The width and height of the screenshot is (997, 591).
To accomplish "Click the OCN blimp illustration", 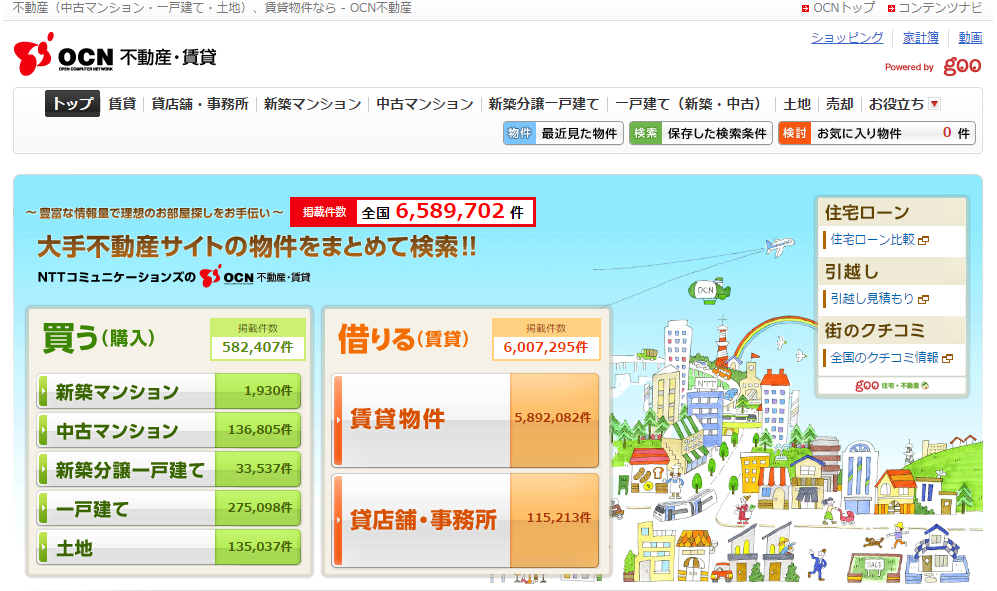I will point(709,291).
